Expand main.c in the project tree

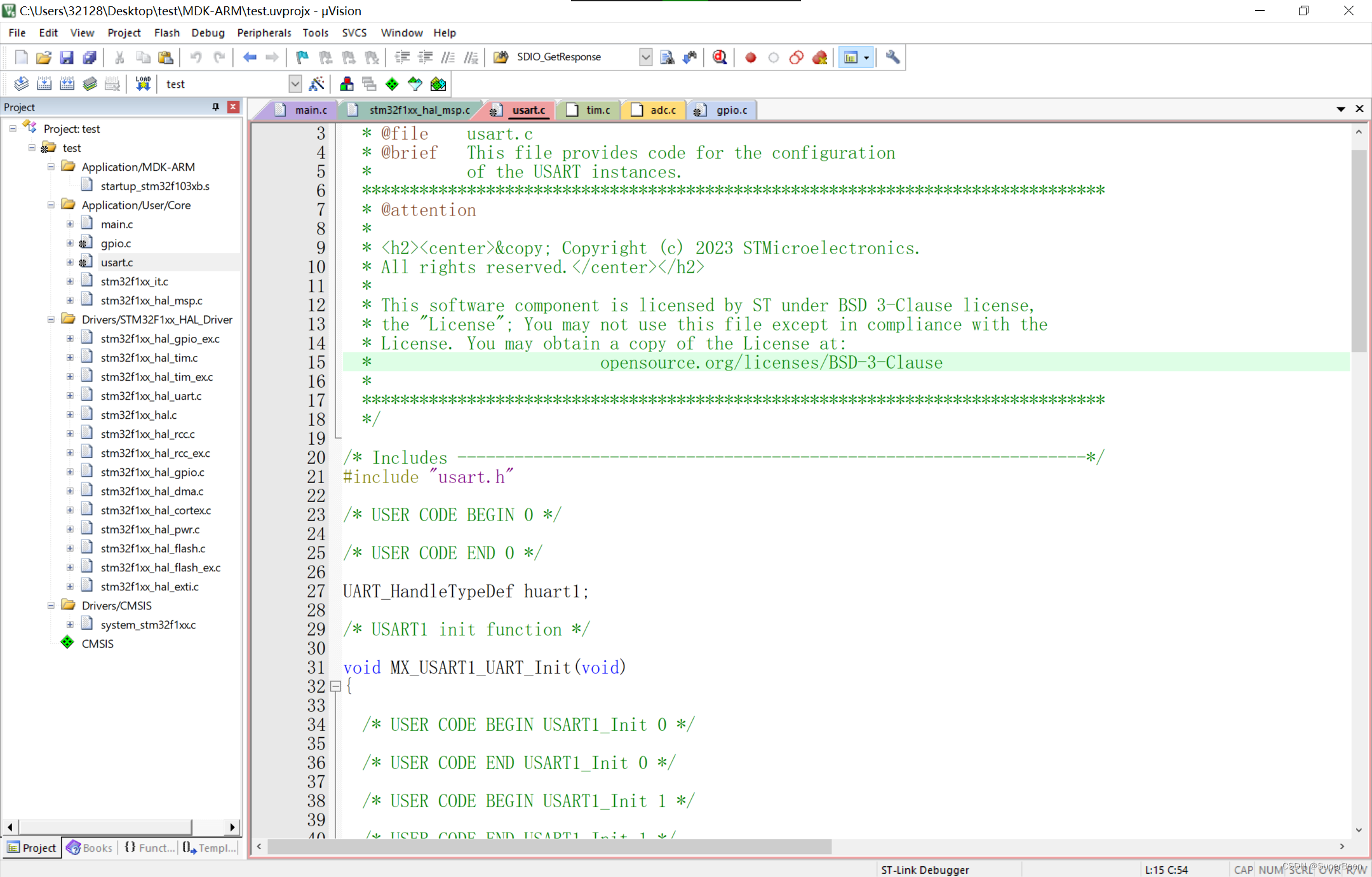point(70,224)
